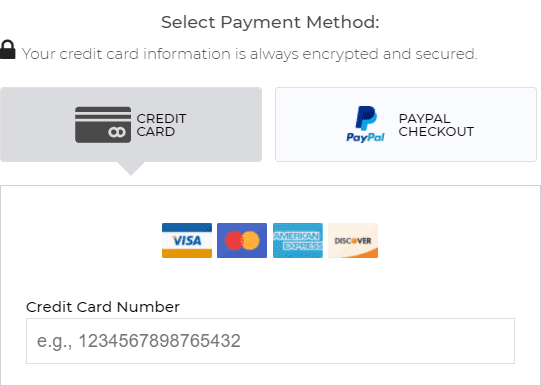This screenshot has width=541, height=385.
Task: Click the Visa card logo
Action: (187, 240)
